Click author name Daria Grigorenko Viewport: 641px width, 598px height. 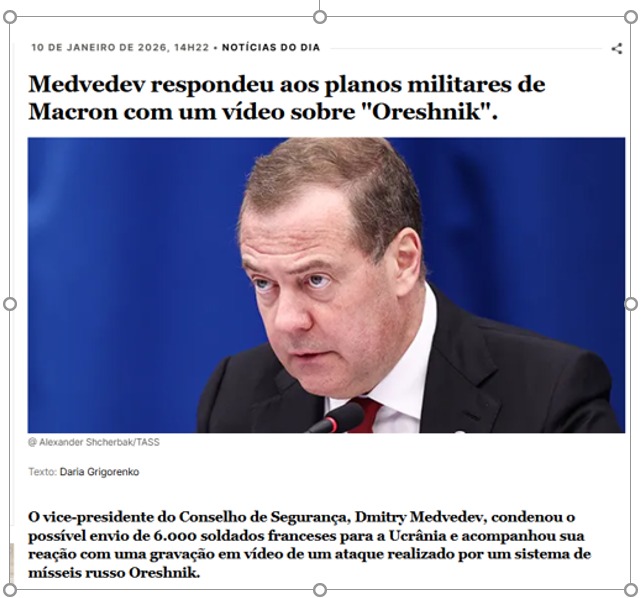(99, 472)
